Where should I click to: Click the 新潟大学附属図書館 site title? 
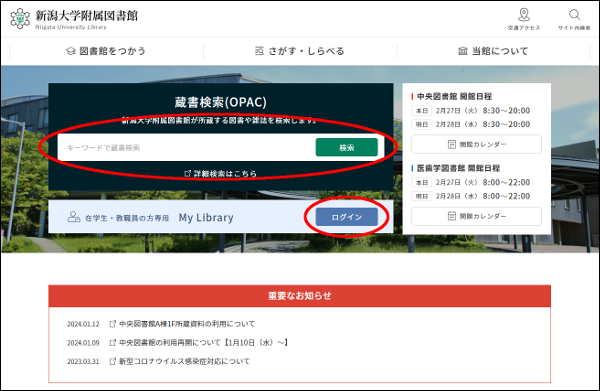[86, 16]
